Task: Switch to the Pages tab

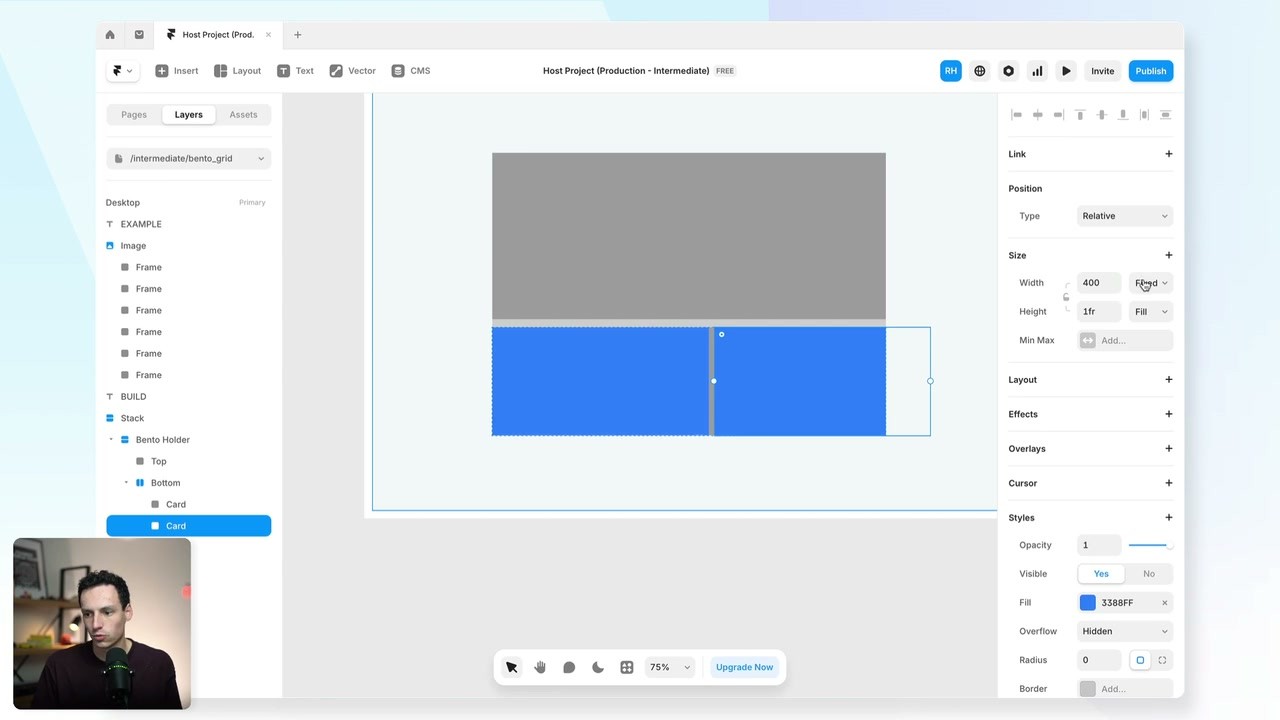Action: [x=134, y=115]
